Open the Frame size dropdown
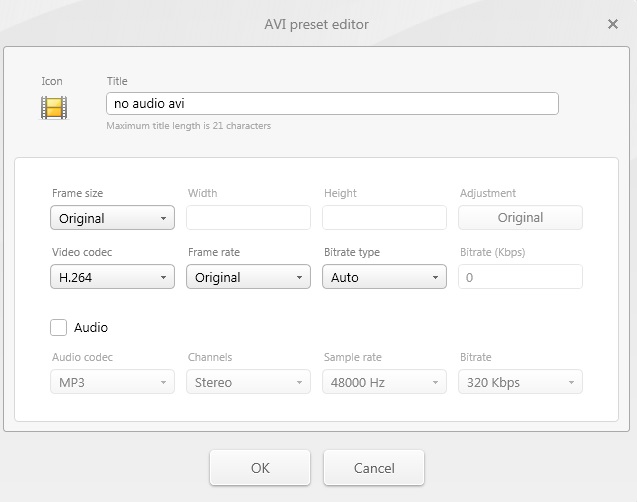This screenshot has height=502, width=637. tap(112, 218)
